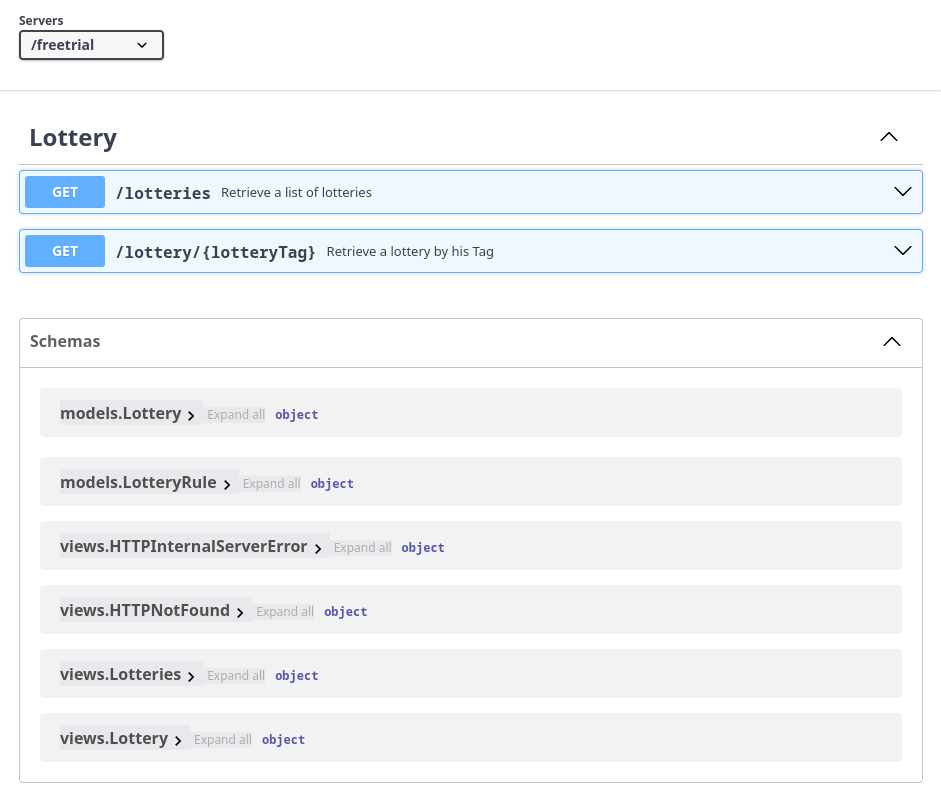Click 'object' type label of models.LotteryRule
Screen dimensions: 941x799
coord(332,484)
